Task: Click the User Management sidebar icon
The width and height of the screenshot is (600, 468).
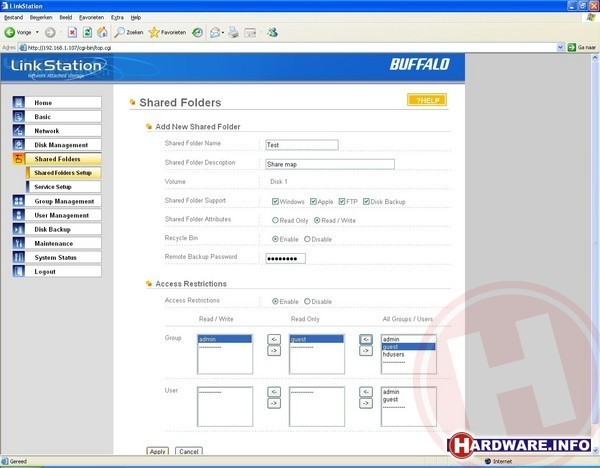Action: pos(19,215)
